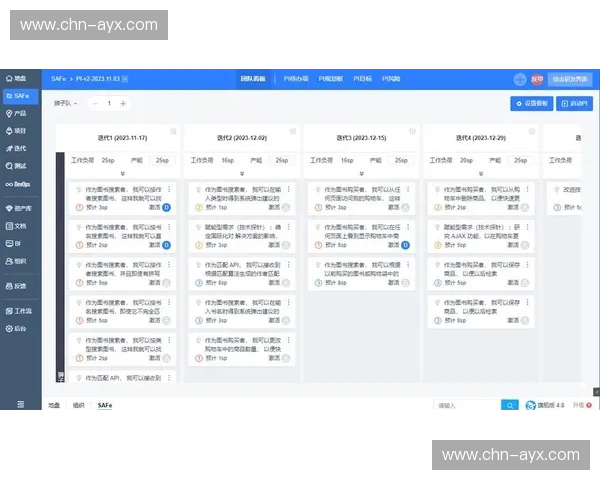Collapse the 迭代1 (2023-11-17) column with its corner icon

(173, 131)
